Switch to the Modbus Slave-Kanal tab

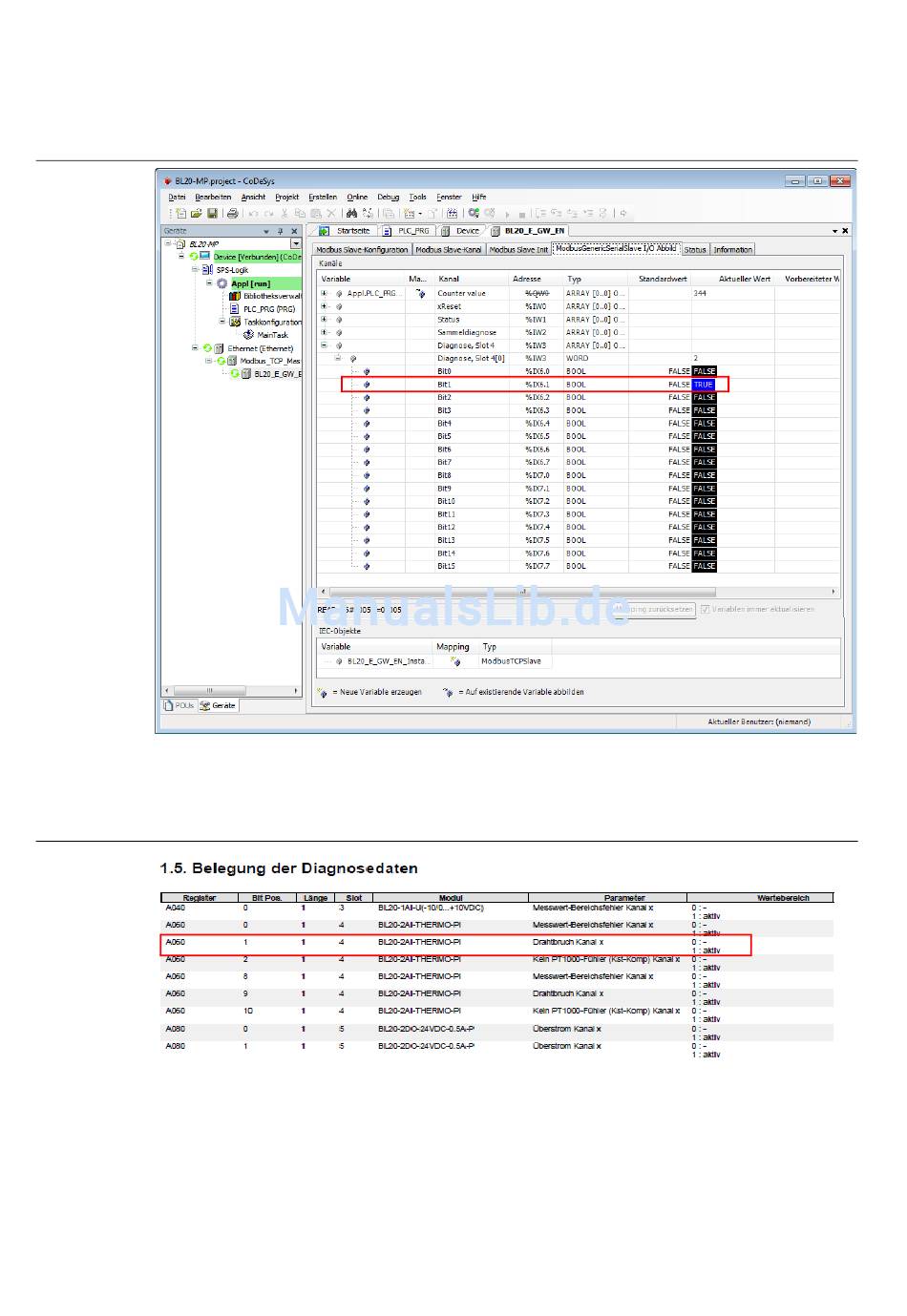click(x=449, y=250)
